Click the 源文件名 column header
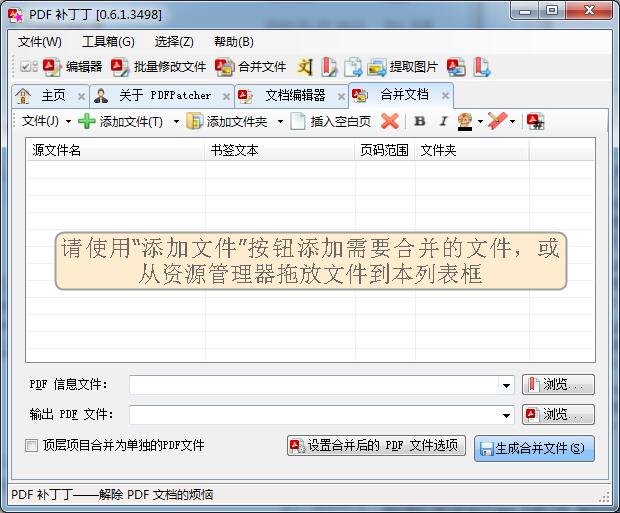This screenshot has width=620, height=513. (x=115, y=150)
